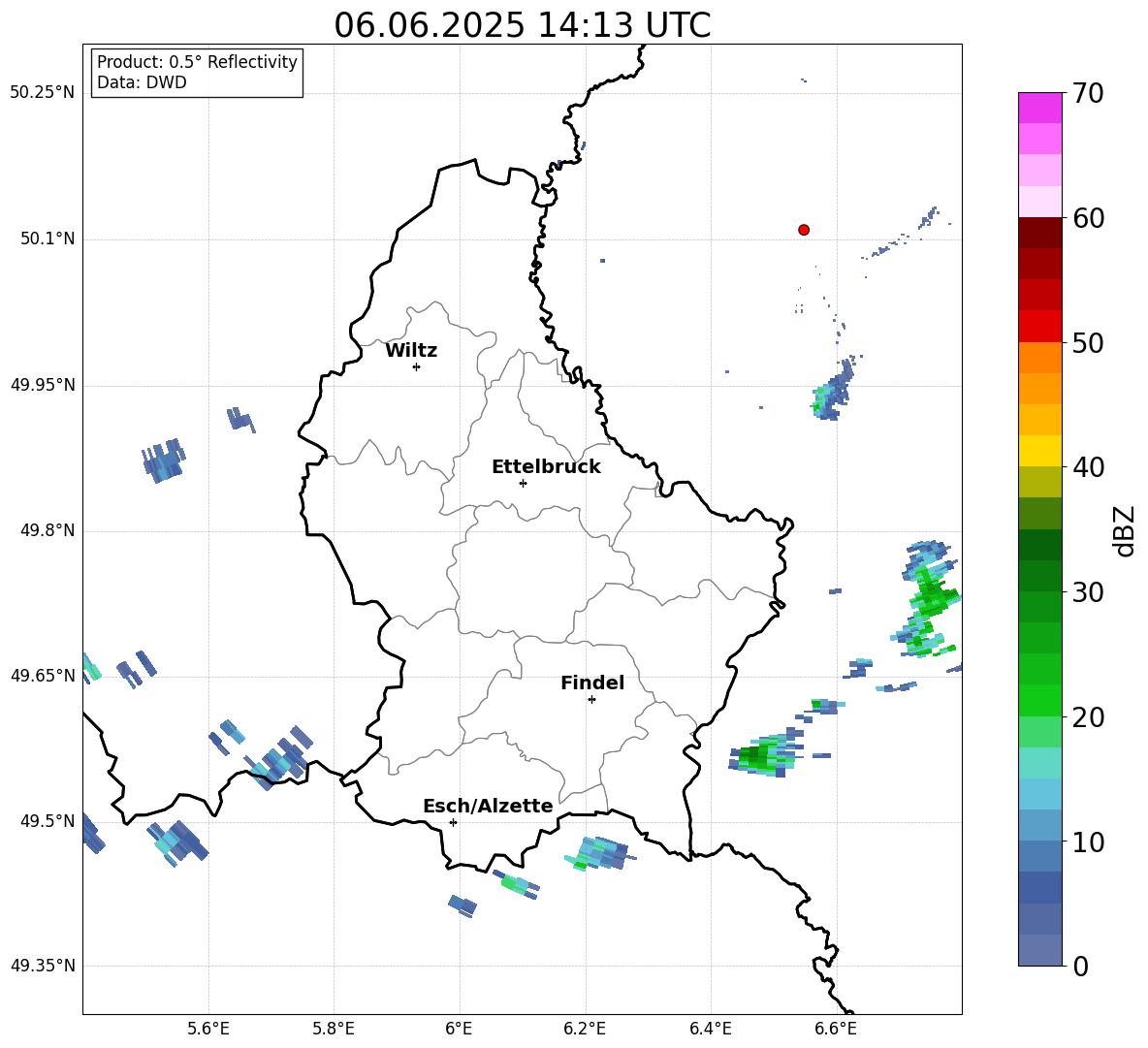Click the Ettelbruck station cross marker

[523, 483]
